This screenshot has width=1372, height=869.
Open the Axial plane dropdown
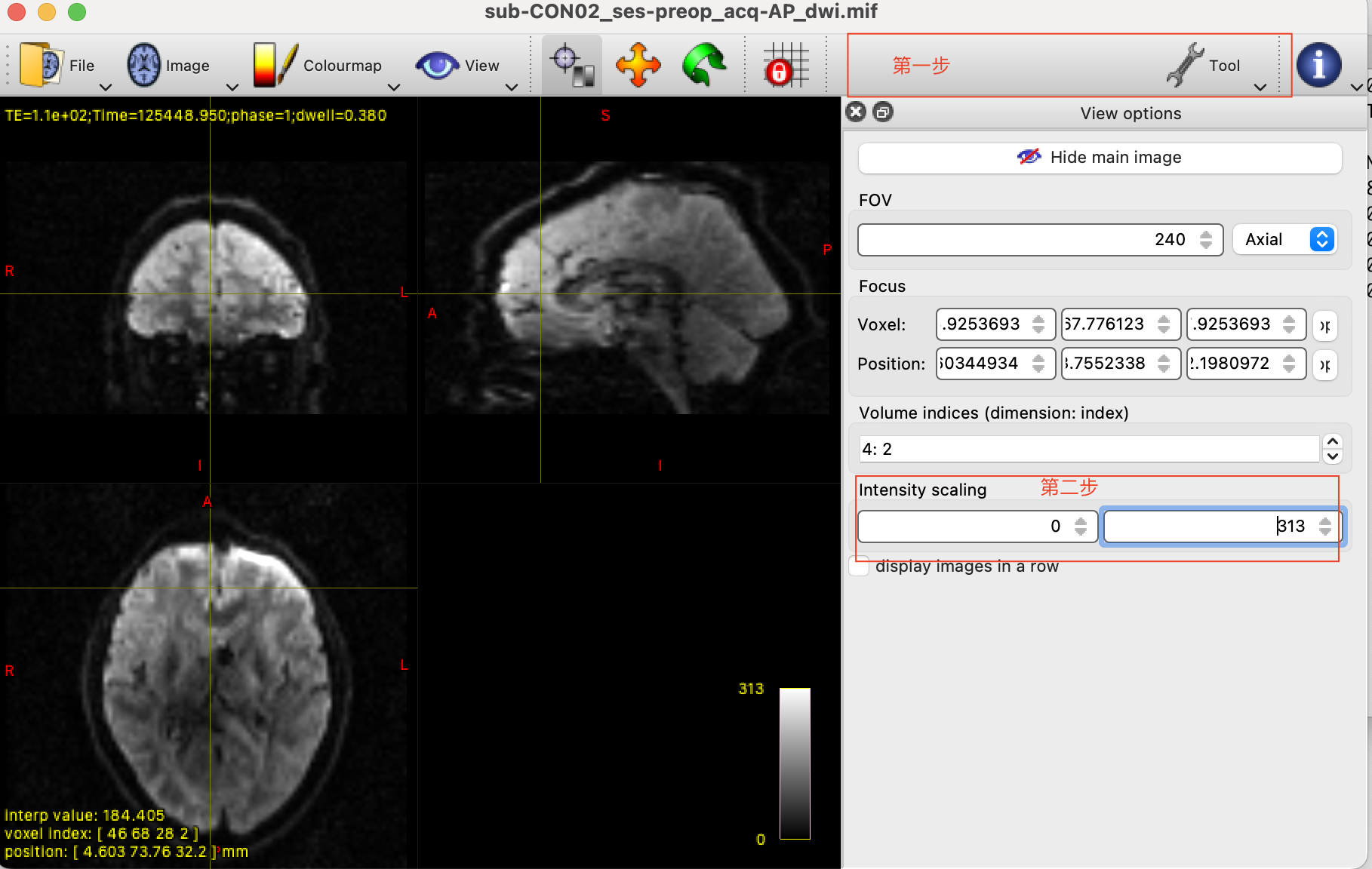[x=1286, y=240]
